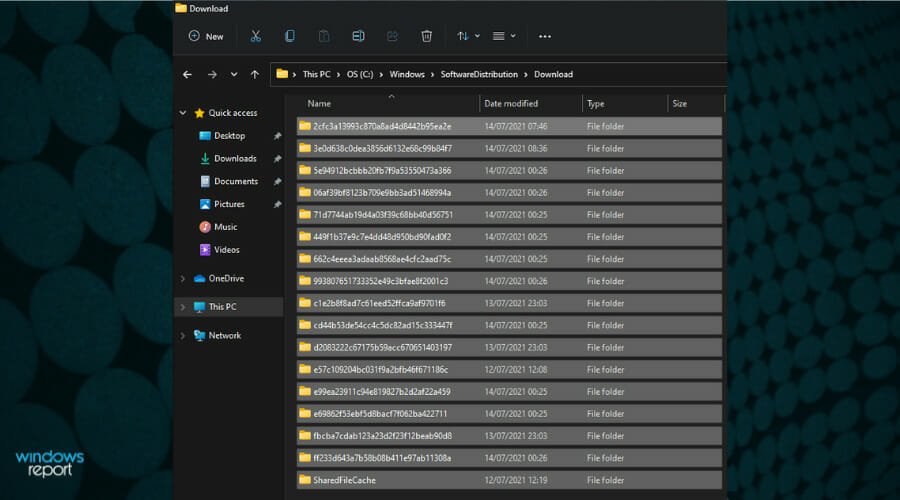The width and height of the screenshot is (900, 500).
Task: Unpin Desktop using its pin icon
Action: click(x=277, y=136)
